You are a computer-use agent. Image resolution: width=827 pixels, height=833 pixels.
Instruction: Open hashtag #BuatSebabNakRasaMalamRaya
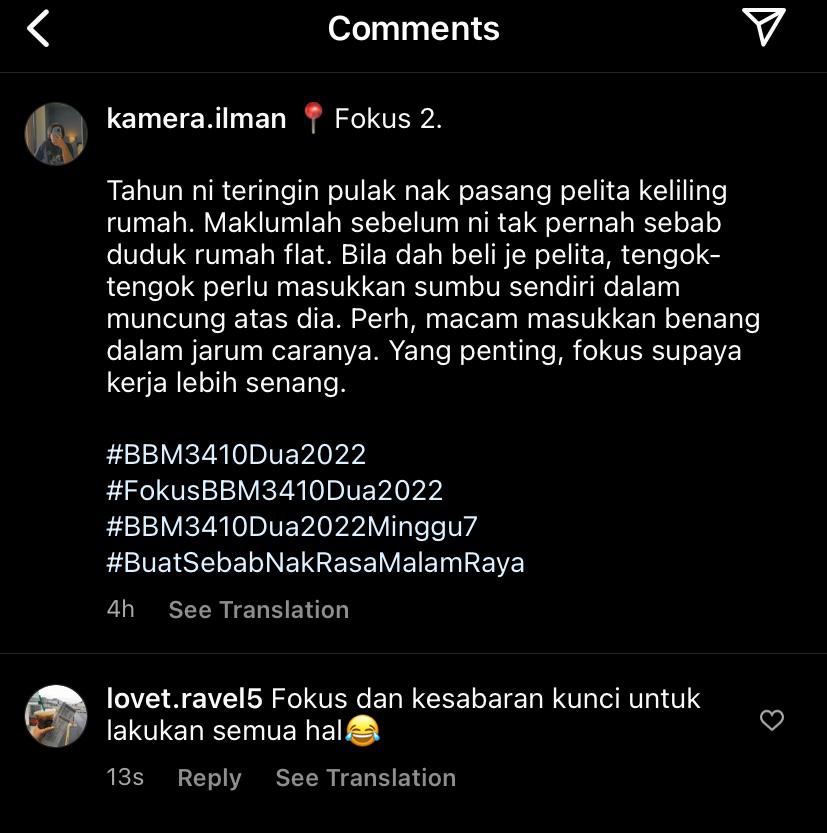coord(316,563)
